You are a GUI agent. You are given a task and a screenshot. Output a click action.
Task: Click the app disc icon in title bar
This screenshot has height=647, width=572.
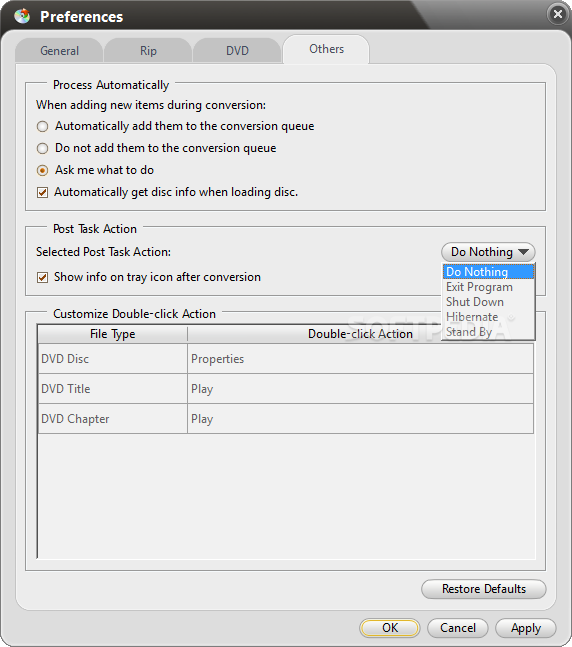tap(22, 16)
